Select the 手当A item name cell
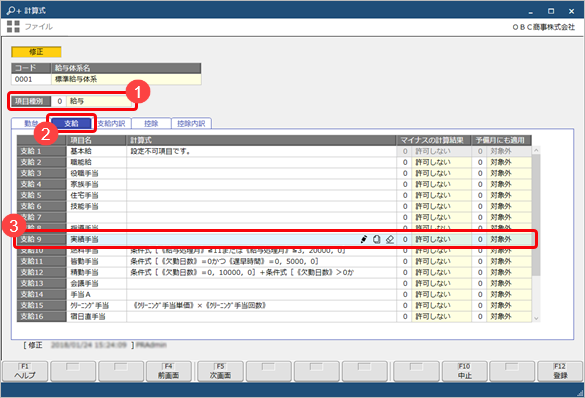Viewport: 585px width, 398px height. [96, 294]
